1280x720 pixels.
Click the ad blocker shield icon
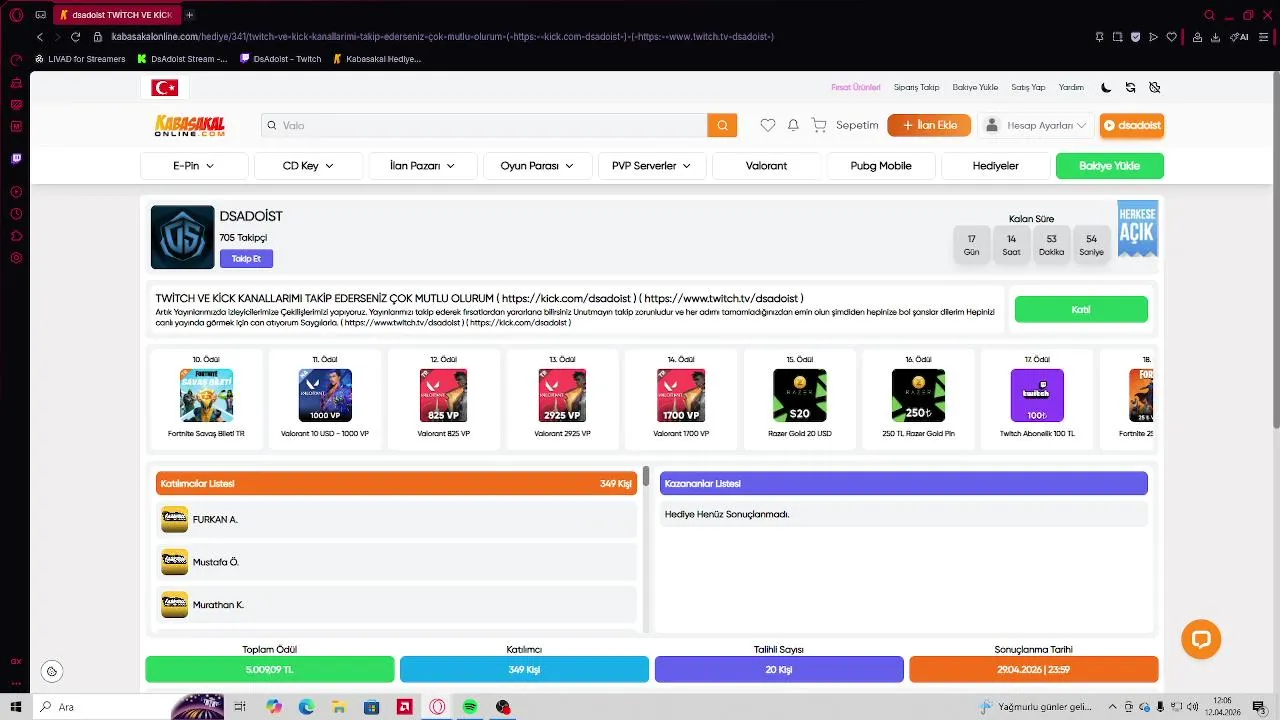[1135, 37]
